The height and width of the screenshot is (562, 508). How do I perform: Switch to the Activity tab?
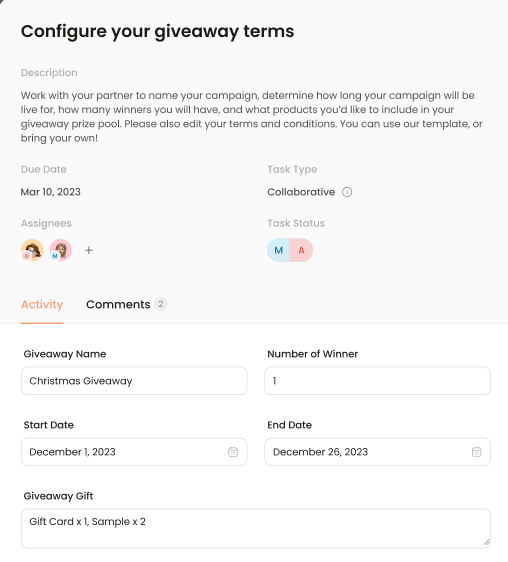pos(42,304)
